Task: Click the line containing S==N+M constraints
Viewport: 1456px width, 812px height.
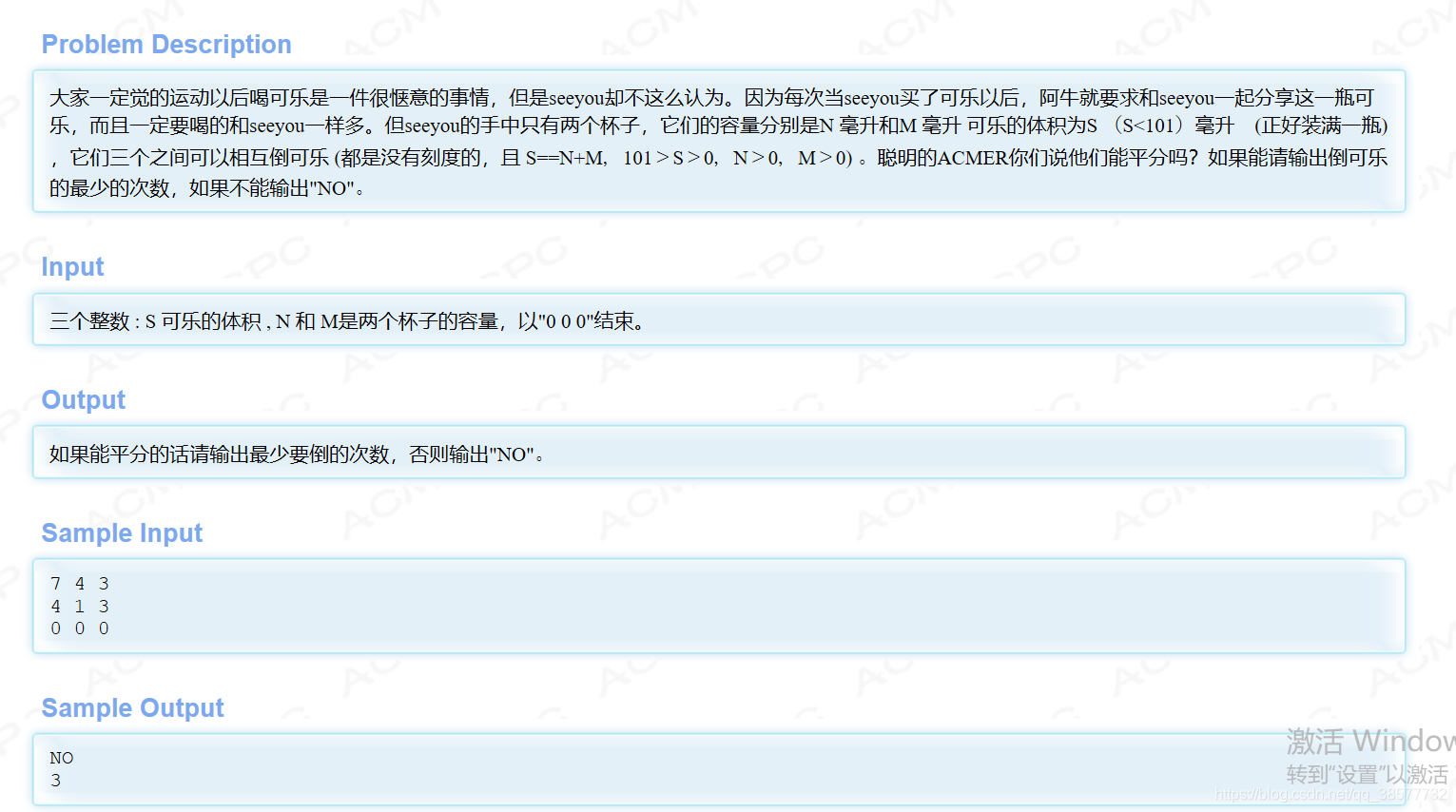Action: point(719,158)
